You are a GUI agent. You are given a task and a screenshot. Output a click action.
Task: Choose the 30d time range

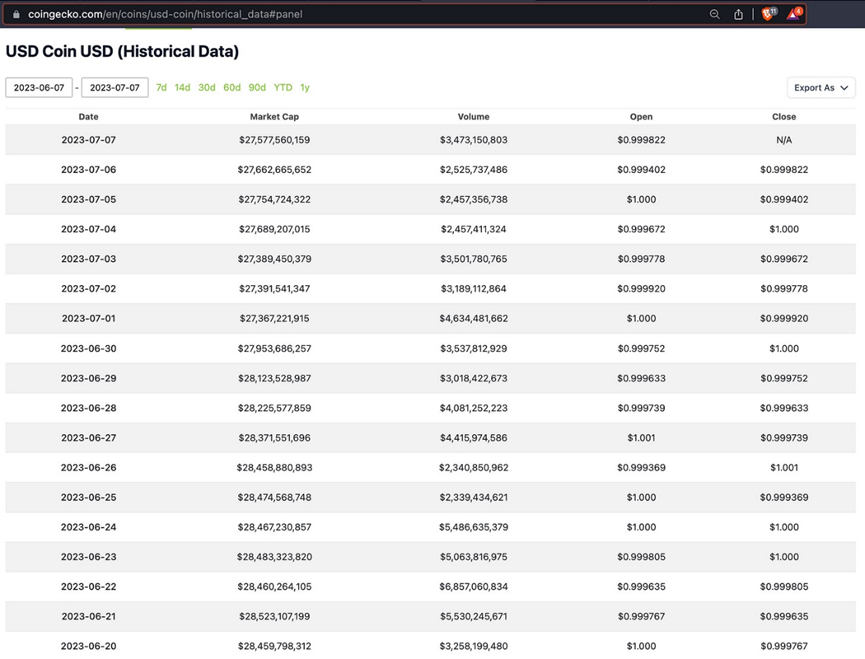(206, 88)
